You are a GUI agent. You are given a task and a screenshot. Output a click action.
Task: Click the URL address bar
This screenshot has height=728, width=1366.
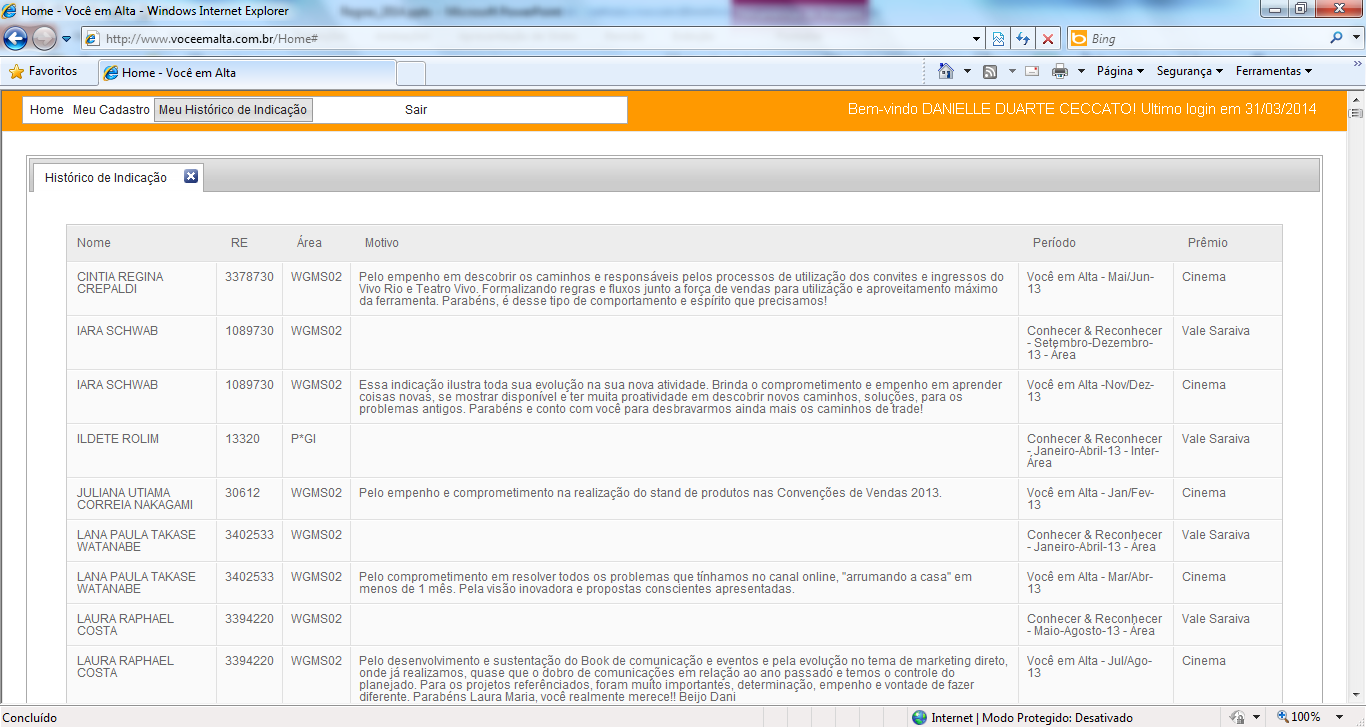pyautogui.click(x=530, y=39)
